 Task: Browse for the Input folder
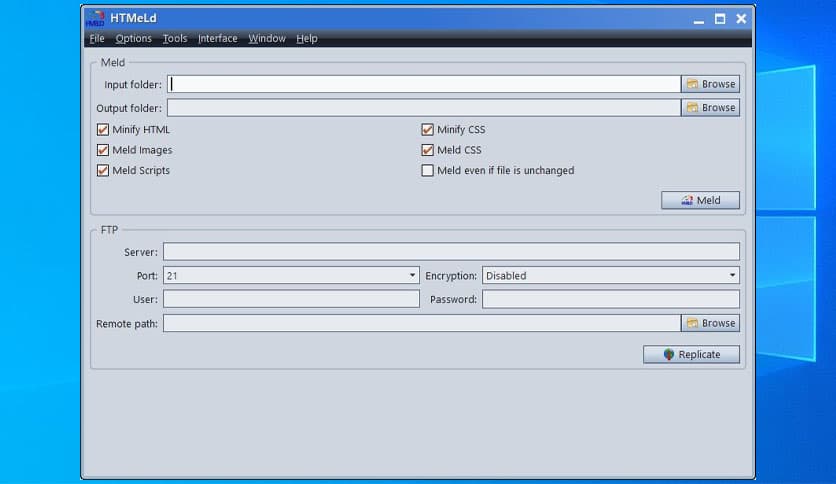tap(710, 84)
